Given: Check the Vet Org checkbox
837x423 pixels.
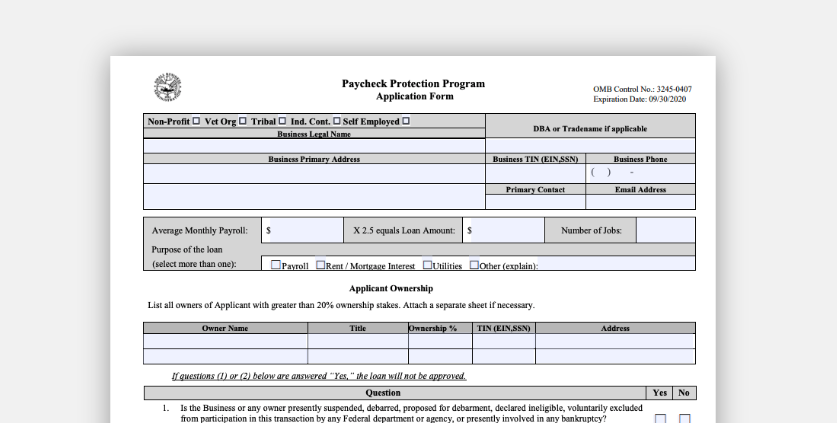Looking at the screenshot, I should coord(243,121).
